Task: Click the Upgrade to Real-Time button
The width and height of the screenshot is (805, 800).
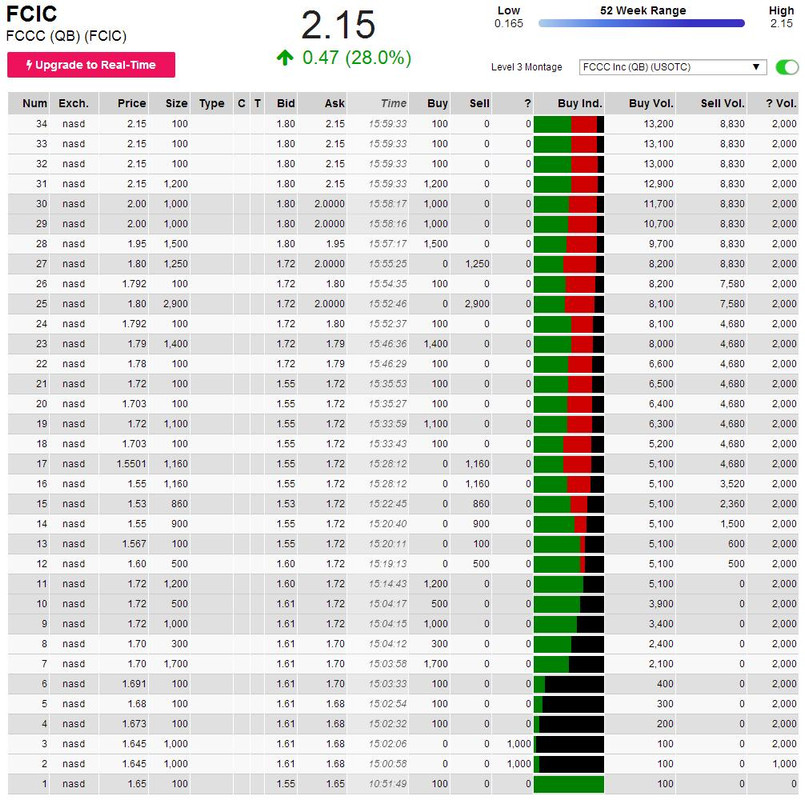Action: pyautogui.click(x=91, y=65)
